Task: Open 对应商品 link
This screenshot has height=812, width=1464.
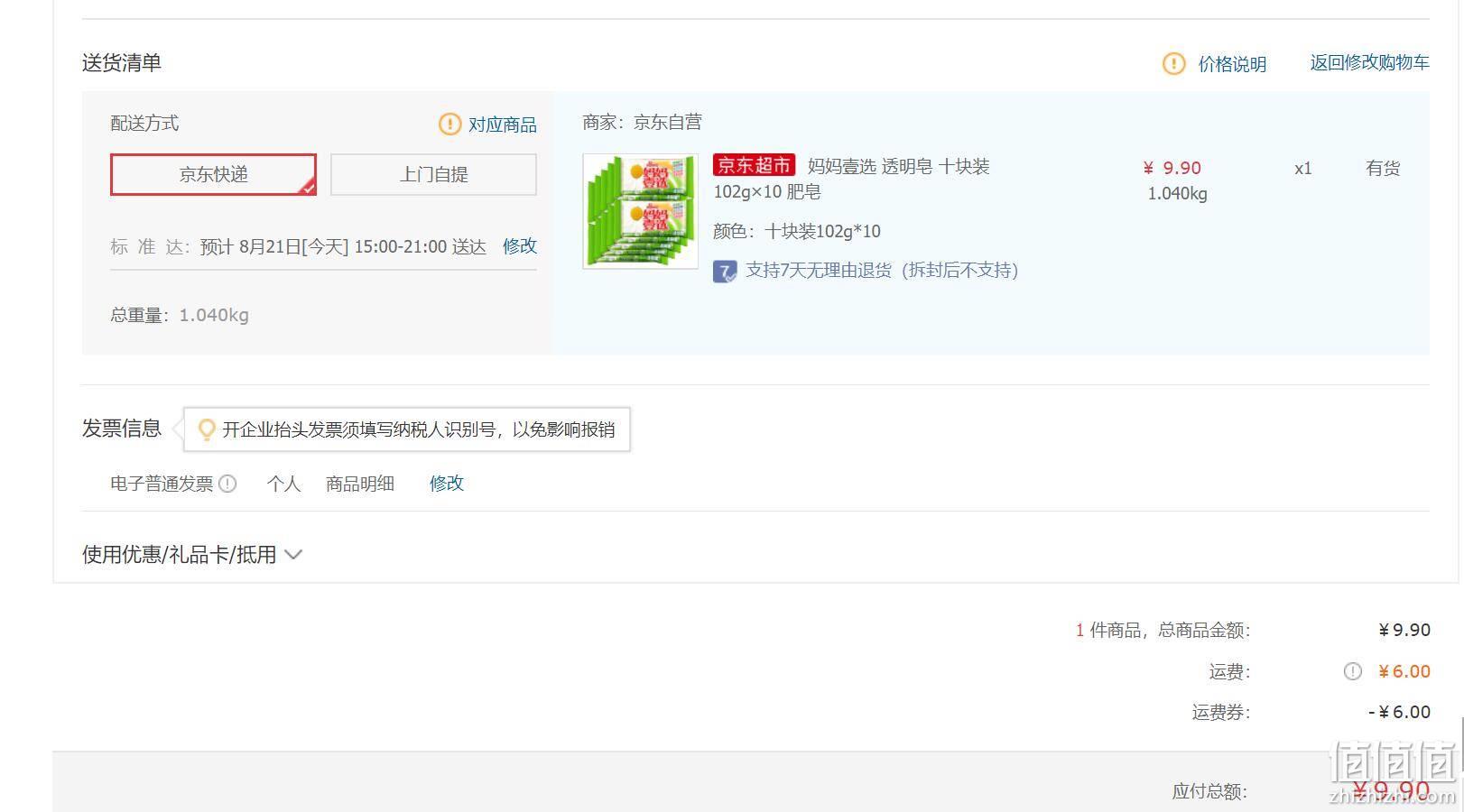Action: point(502,125)
